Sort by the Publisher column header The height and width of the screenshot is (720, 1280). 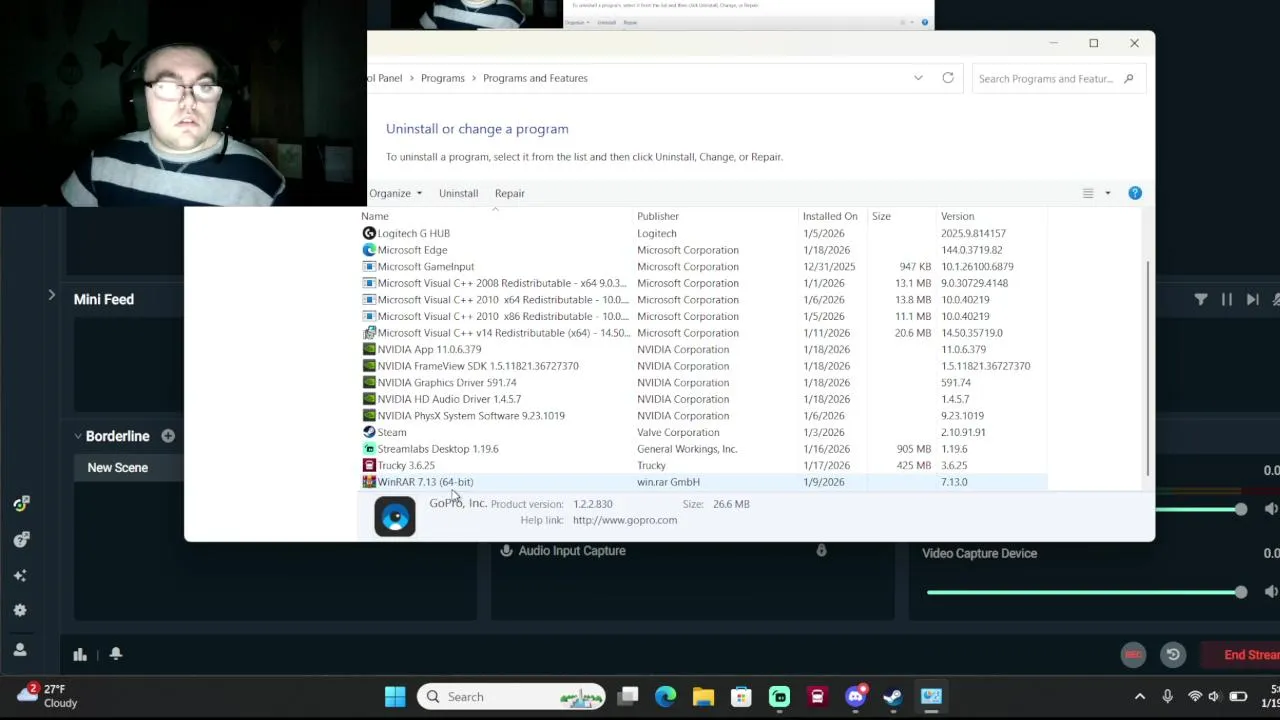tap(658, 216)
